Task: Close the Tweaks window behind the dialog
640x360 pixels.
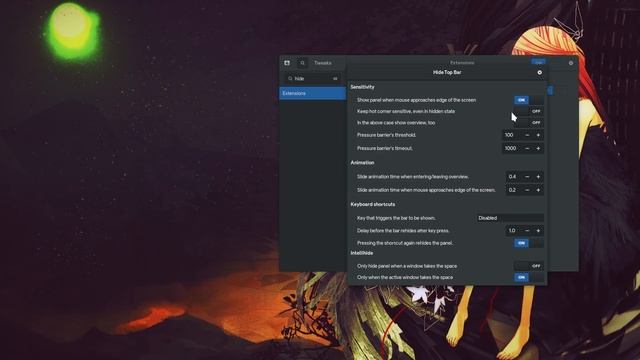Action: point(571,63)
